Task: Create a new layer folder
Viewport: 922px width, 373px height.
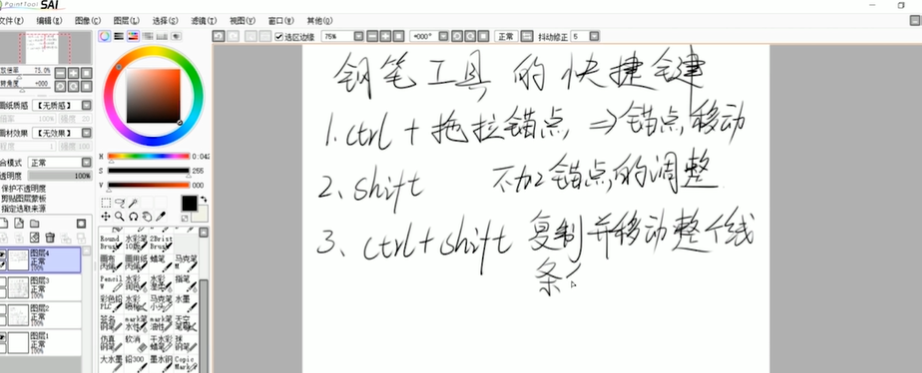Action: (x=35, y=224)
